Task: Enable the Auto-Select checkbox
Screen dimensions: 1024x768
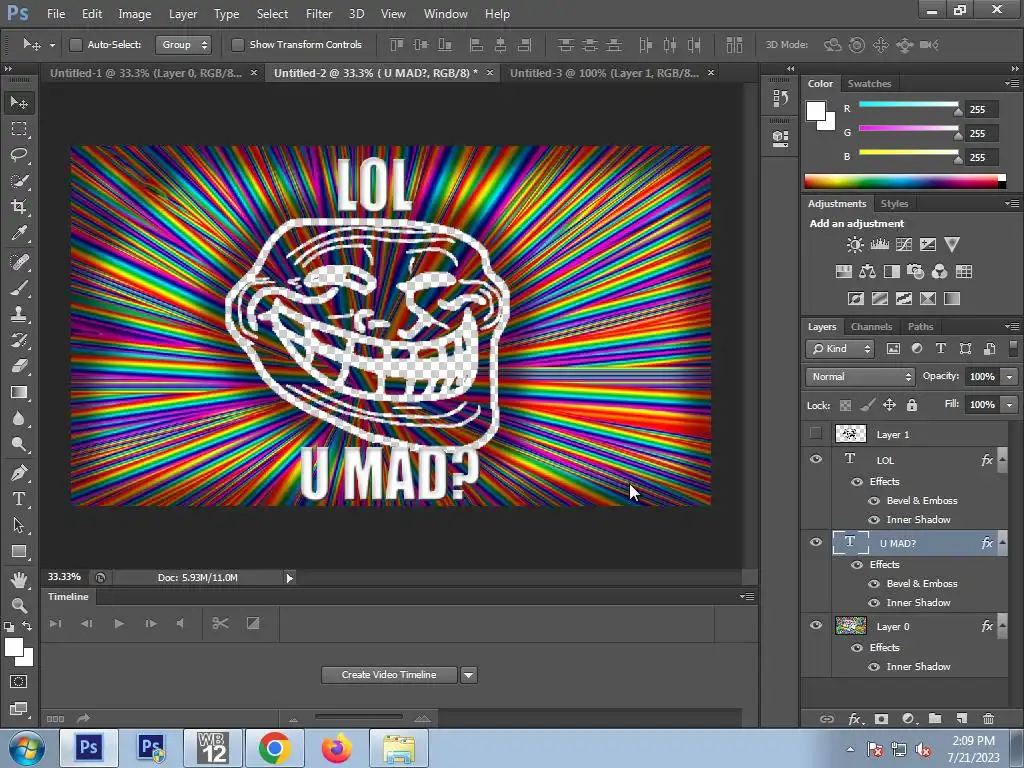Action: click(x=76, y=44)
